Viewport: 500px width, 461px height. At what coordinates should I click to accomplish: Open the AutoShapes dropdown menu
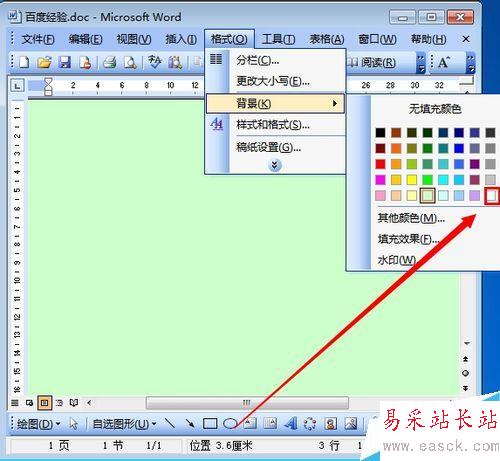click(124, 424)
